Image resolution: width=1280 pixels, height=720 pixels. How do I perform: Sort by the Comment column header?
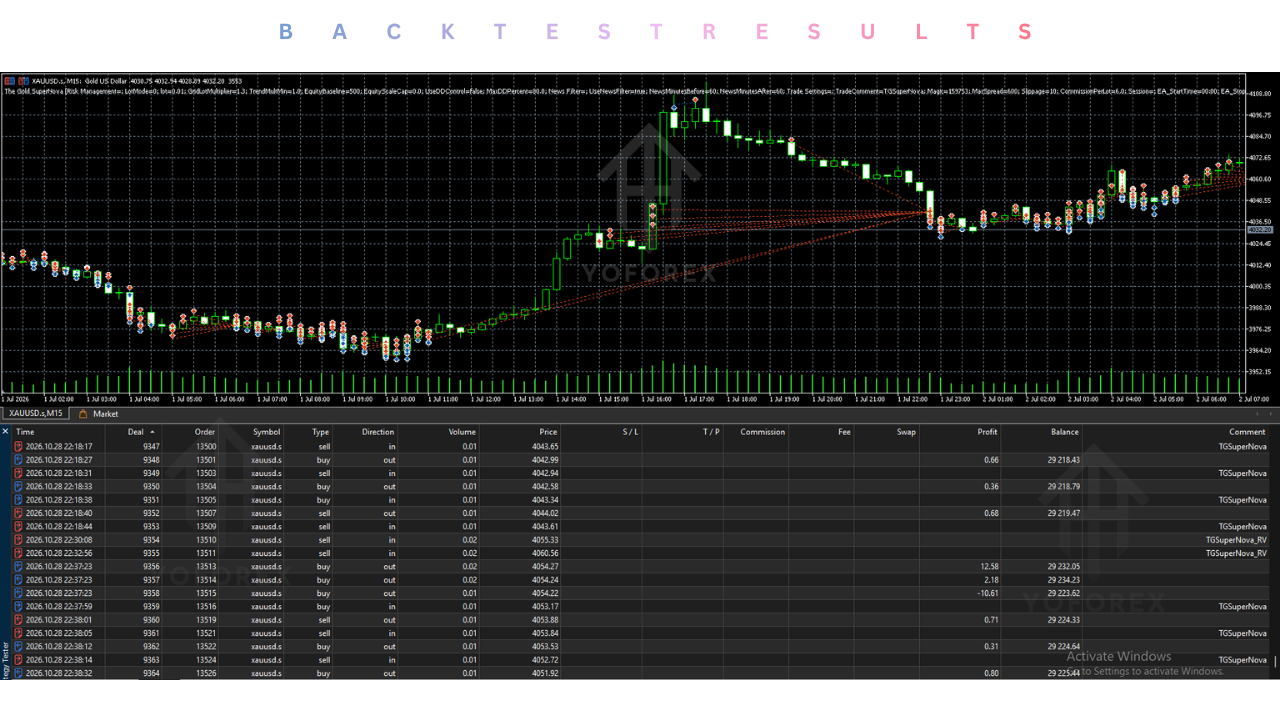1247,432
